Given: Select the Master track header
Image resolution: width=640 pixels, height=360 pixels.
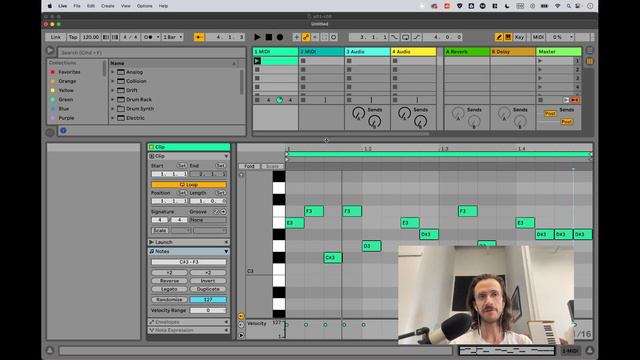Looking at the screenshot, I should [x=559, y=52].
